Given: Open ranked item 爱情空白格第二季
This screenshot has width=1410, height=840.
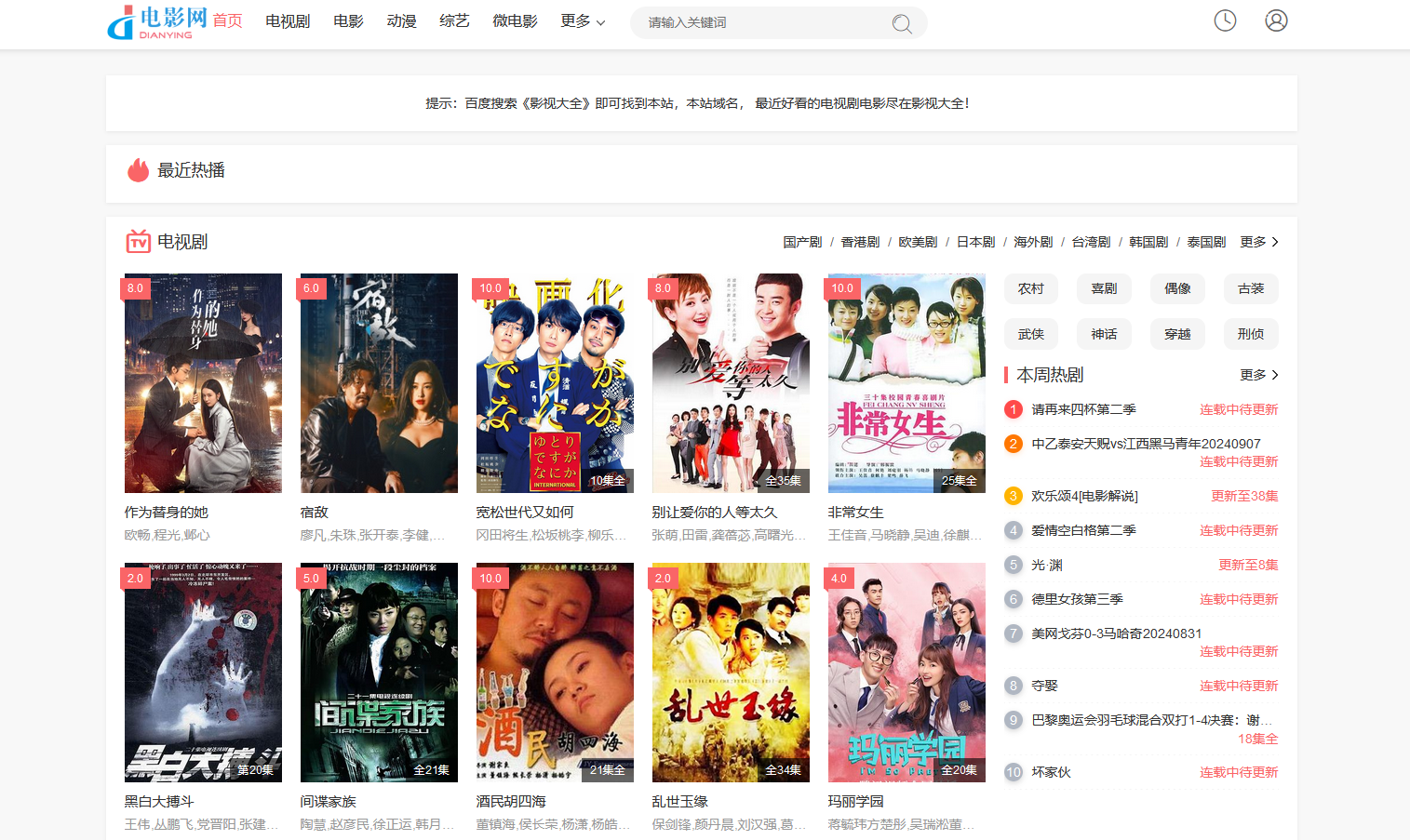Looking at the screenshot, I should point(1083,530).
